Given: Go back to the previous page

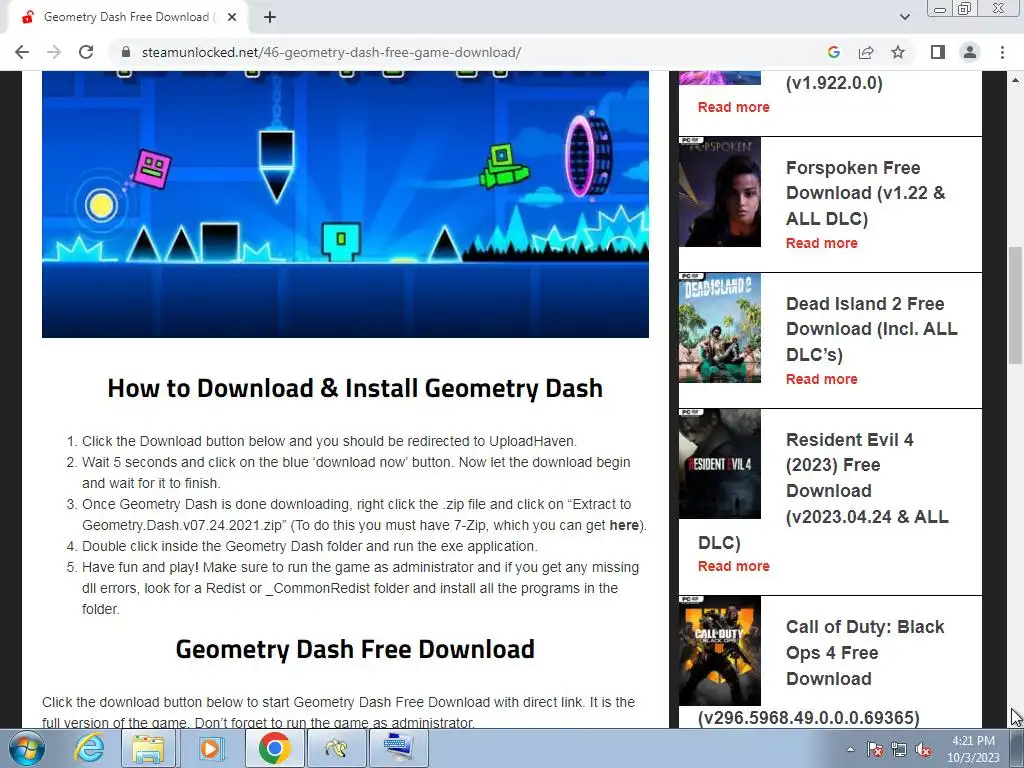Looking at the screenshot, I should (22, 52).
